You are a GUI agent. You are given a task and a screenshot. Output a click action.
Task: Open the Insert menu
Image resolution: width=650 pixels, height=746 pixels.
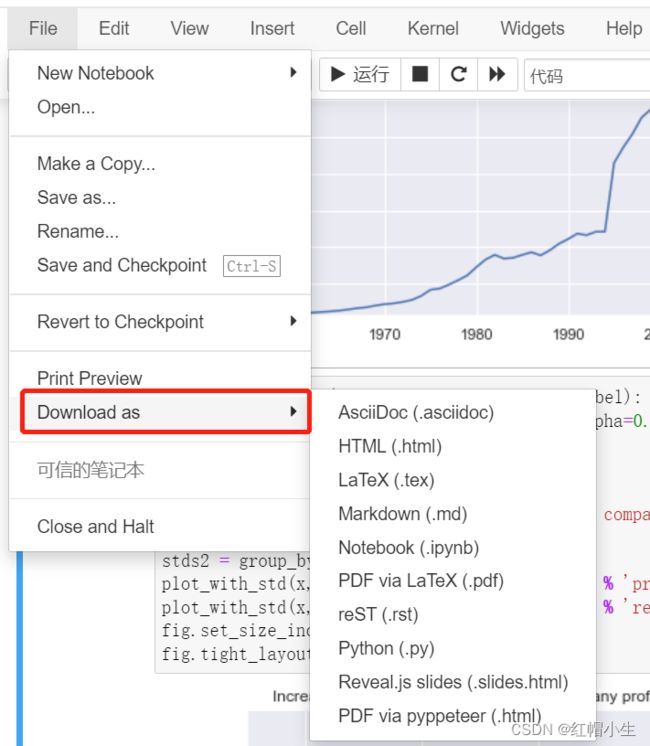(272, 28)
